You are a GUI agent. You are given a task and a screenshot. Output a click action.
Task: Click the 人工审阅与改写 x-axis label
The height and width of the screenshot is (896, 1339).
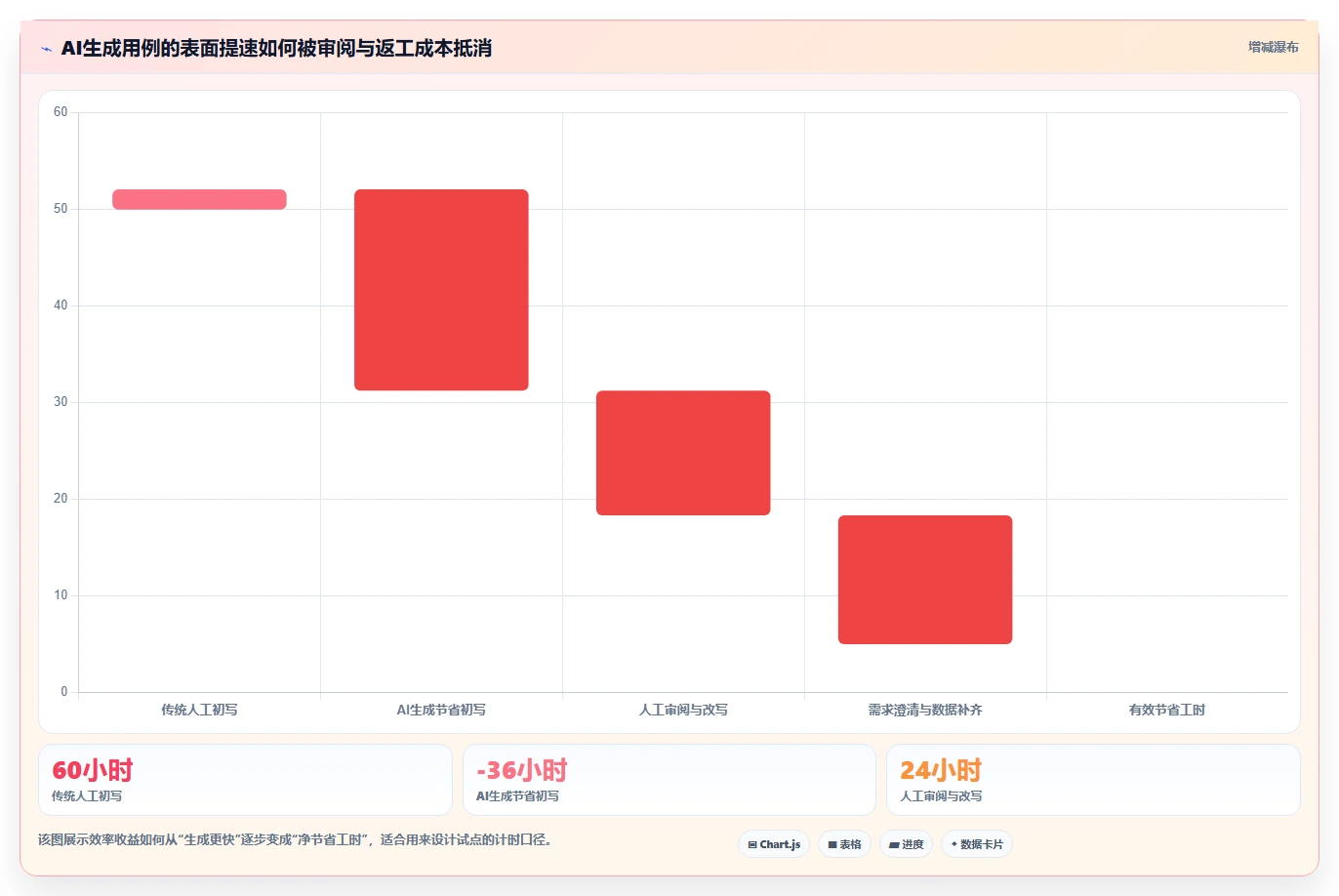pos(683,710)
